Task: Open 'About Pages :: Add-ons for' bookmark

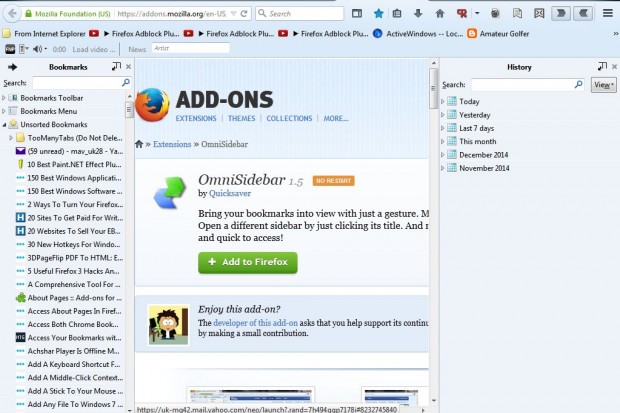Action: coord(70,297)
